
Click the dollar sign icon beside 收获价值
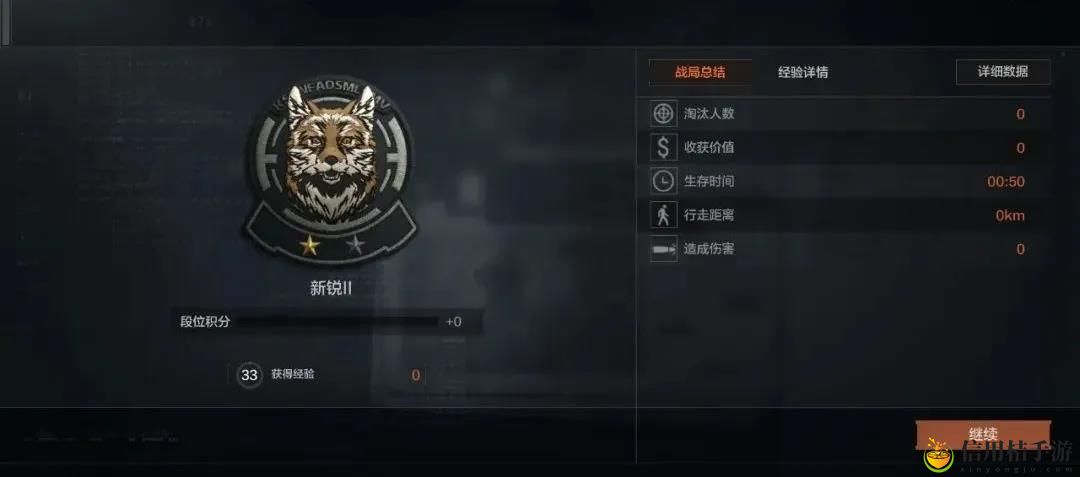[663, 147]
